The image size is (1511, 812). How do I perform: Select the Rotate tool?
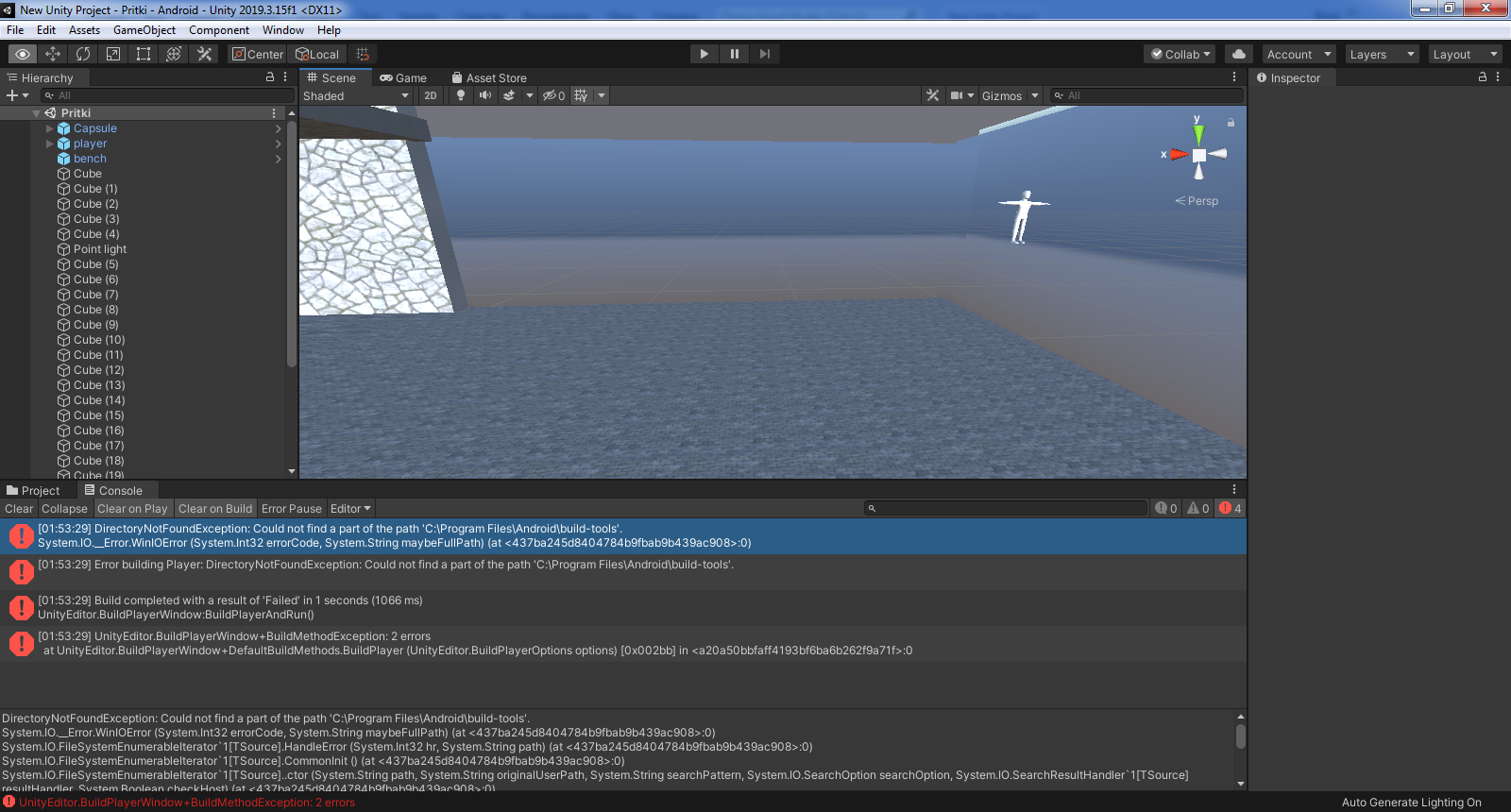(83, 54)
